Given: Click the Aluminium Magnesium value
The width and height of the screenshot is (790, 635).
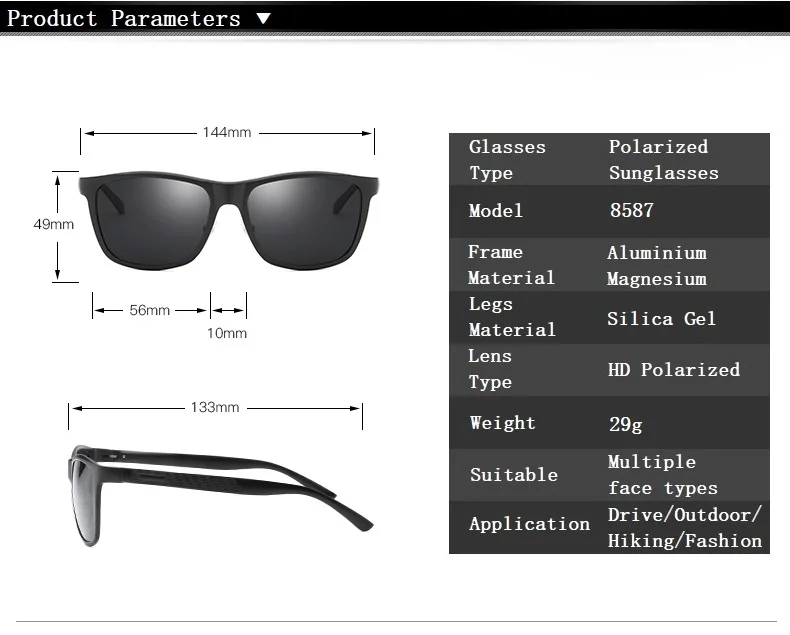Looking at the screenshot, I should [x=657, y=266].
